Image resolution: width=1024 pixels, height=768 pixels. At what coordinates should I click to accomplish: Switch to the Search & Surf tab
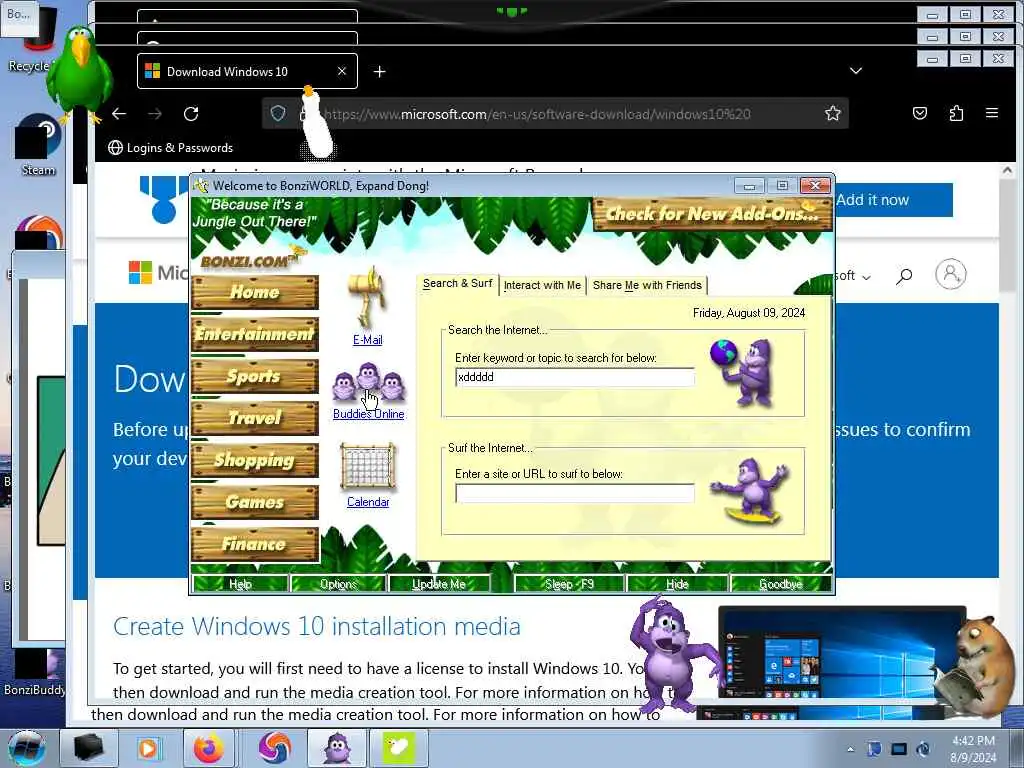tap(457, 283)
